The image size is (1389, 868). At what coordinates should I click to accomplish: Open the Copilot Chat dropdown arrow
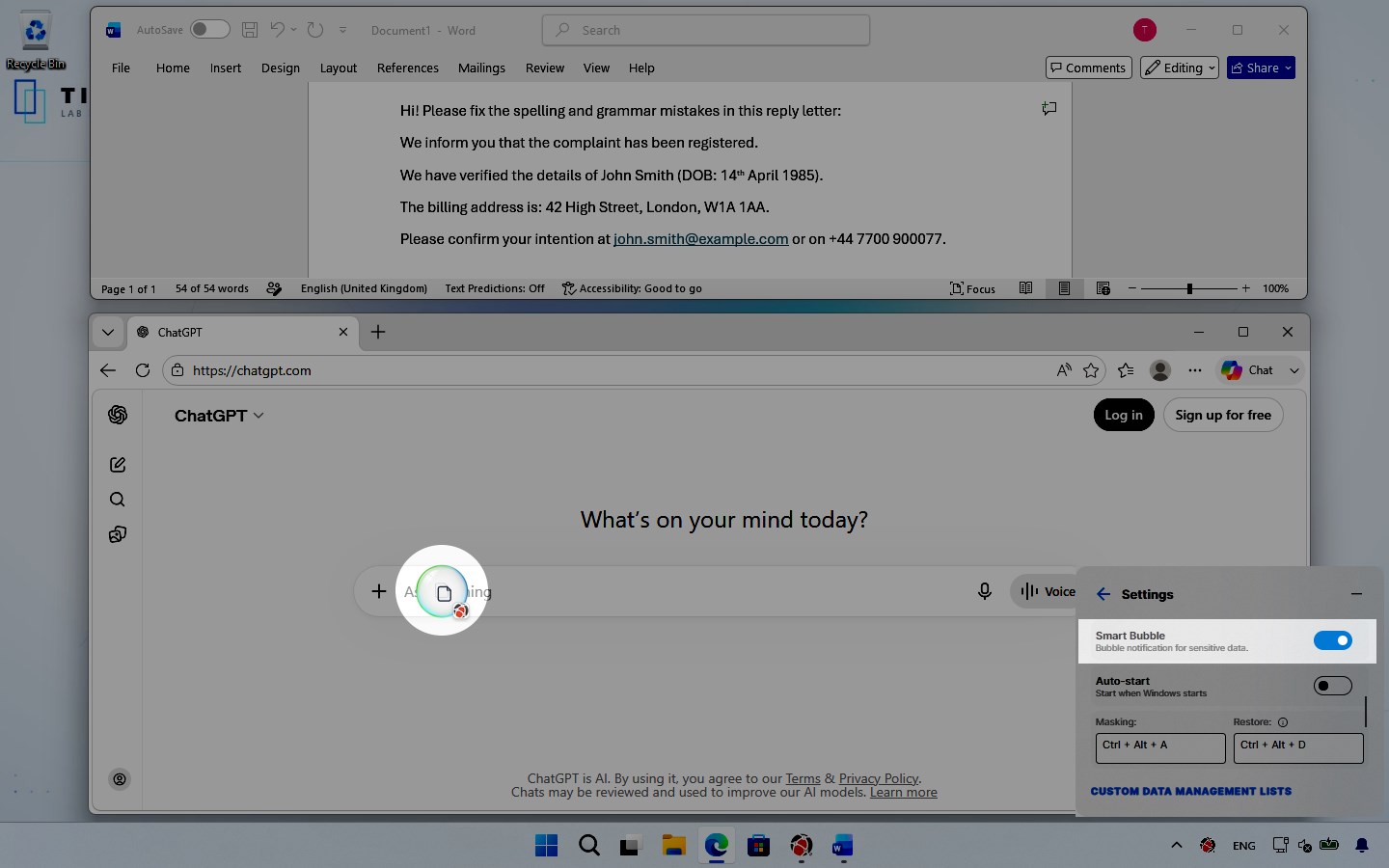1294,370
